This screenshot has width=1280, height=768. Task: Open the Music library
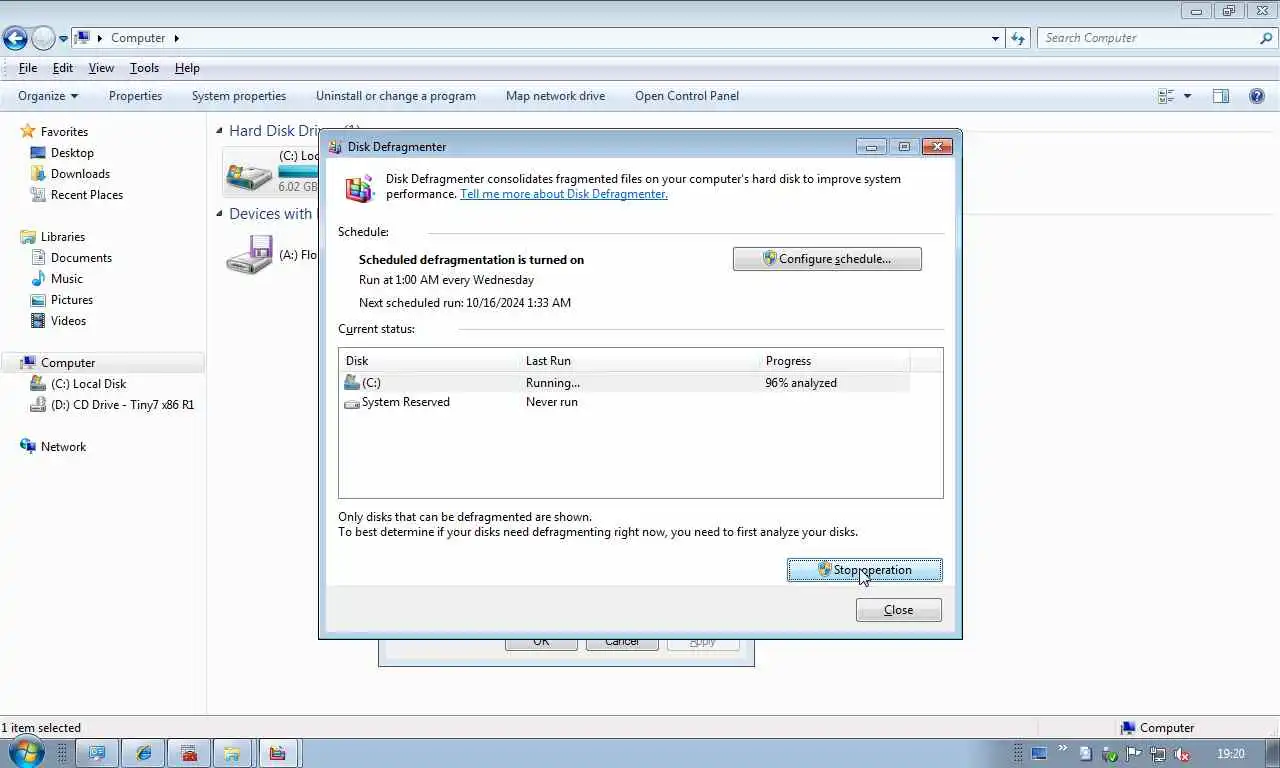click(67, 279)
